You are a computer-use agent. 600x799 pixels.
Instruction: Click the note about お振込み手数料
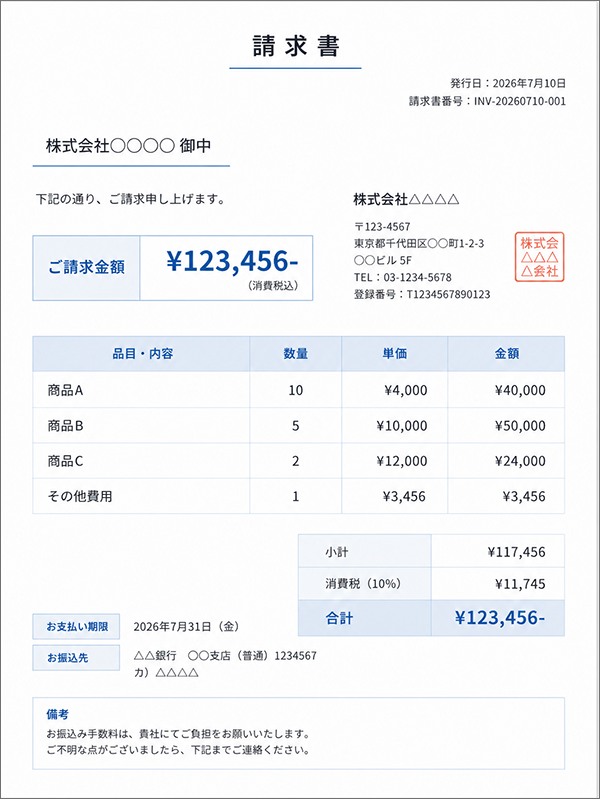coord(178,734)
